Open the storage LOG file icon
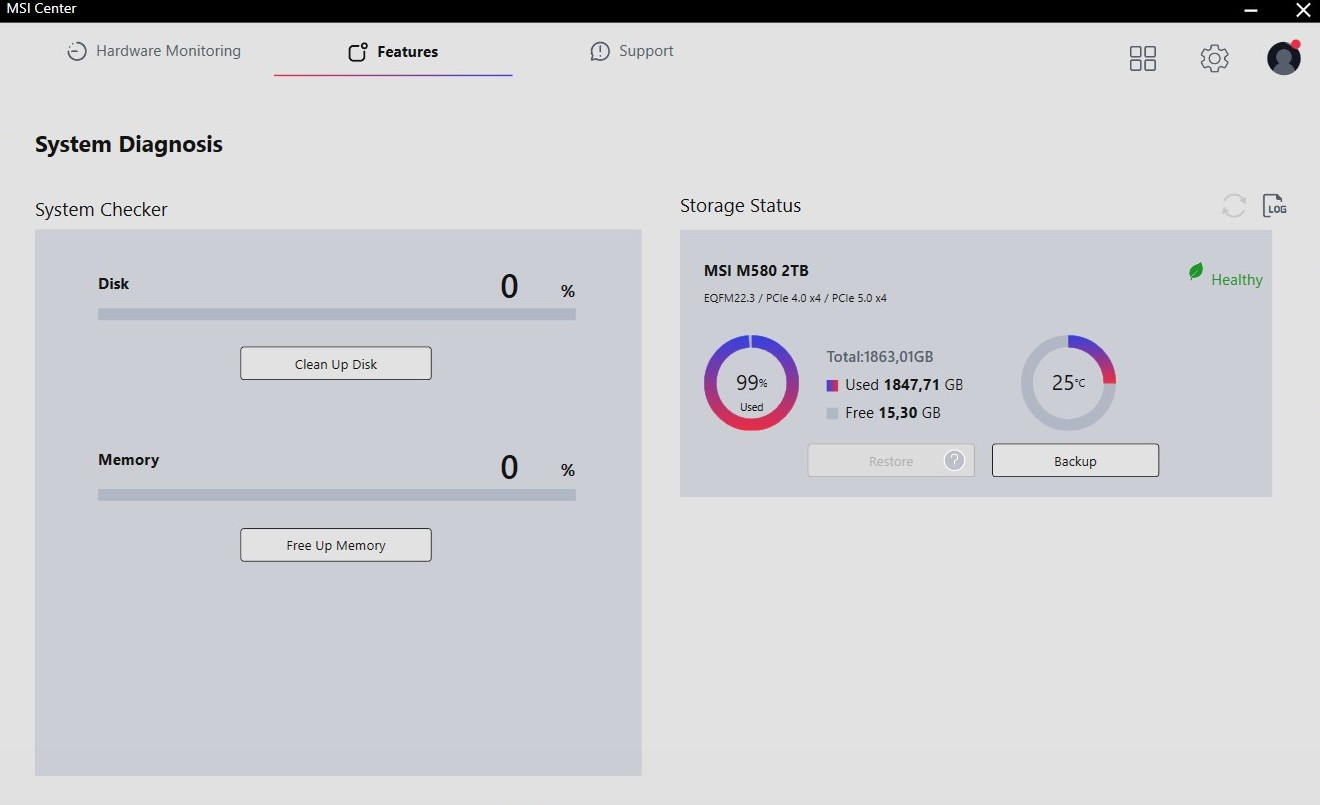This screenshot has height=805, width=1320. tap(1275, 205)
